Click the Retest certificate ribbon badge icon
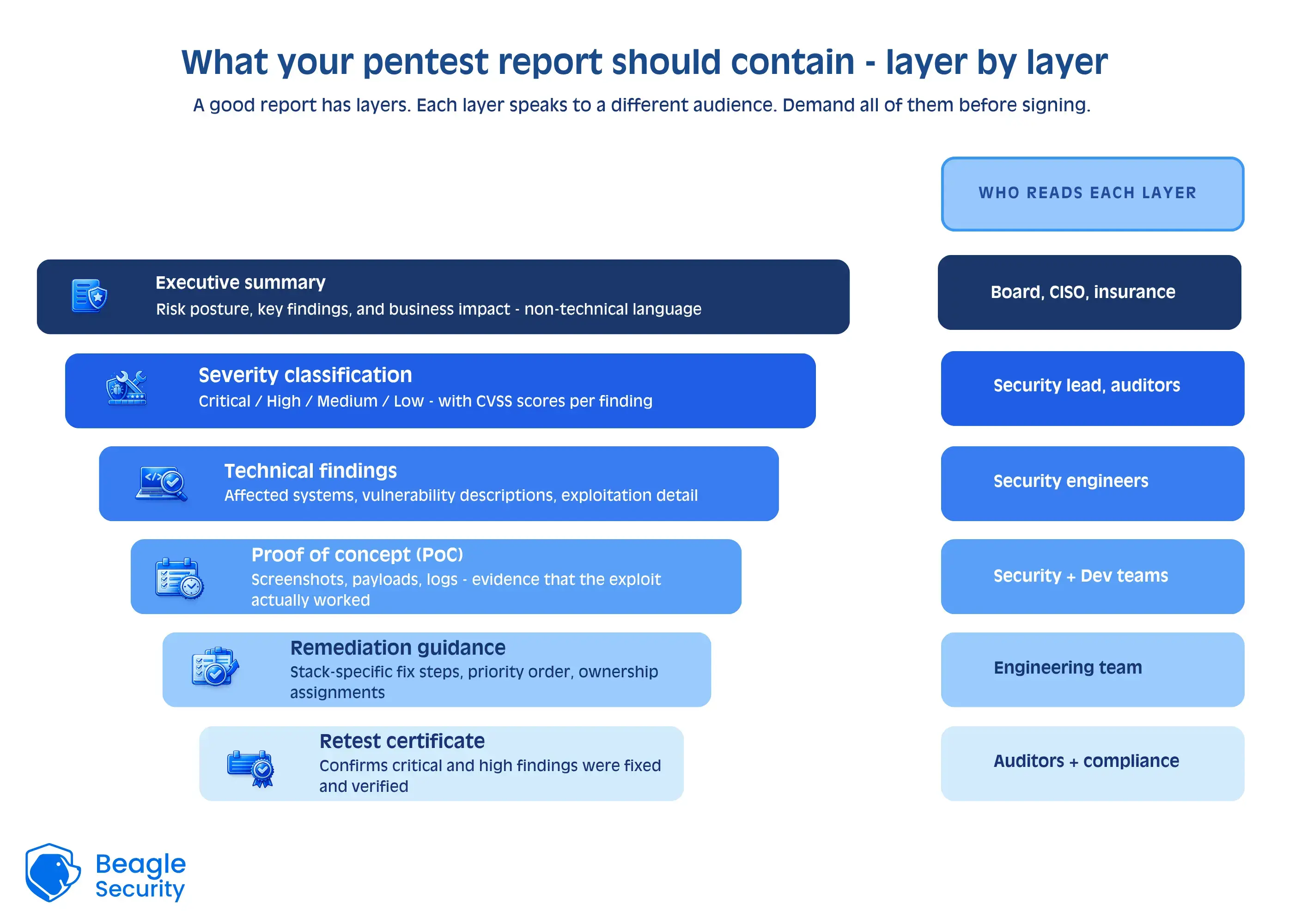This screenshot has height=924, width=1289. pyautogui.click(x=251, y=768)
